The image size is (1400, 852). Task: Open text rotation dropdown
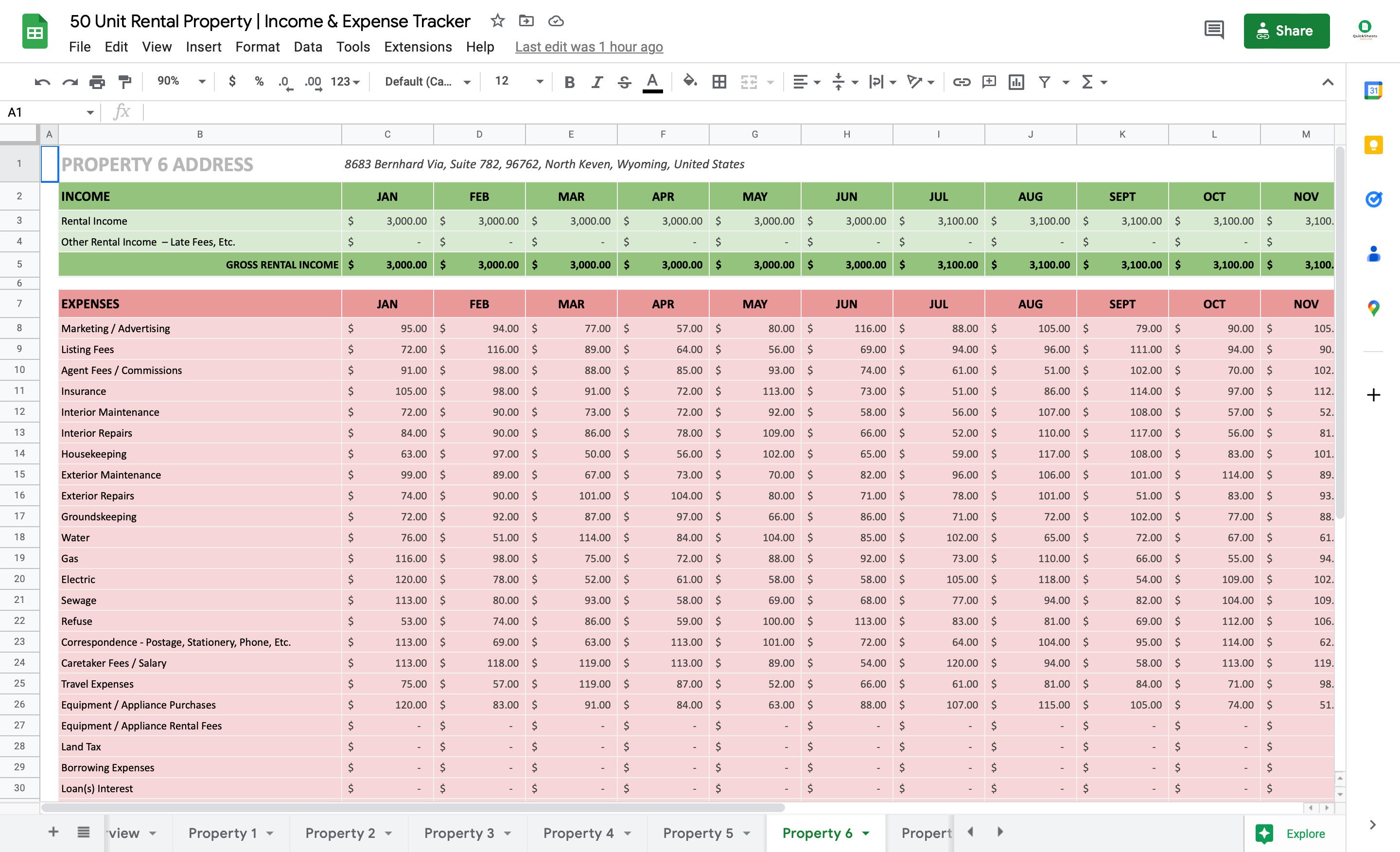tap(921, 82)
